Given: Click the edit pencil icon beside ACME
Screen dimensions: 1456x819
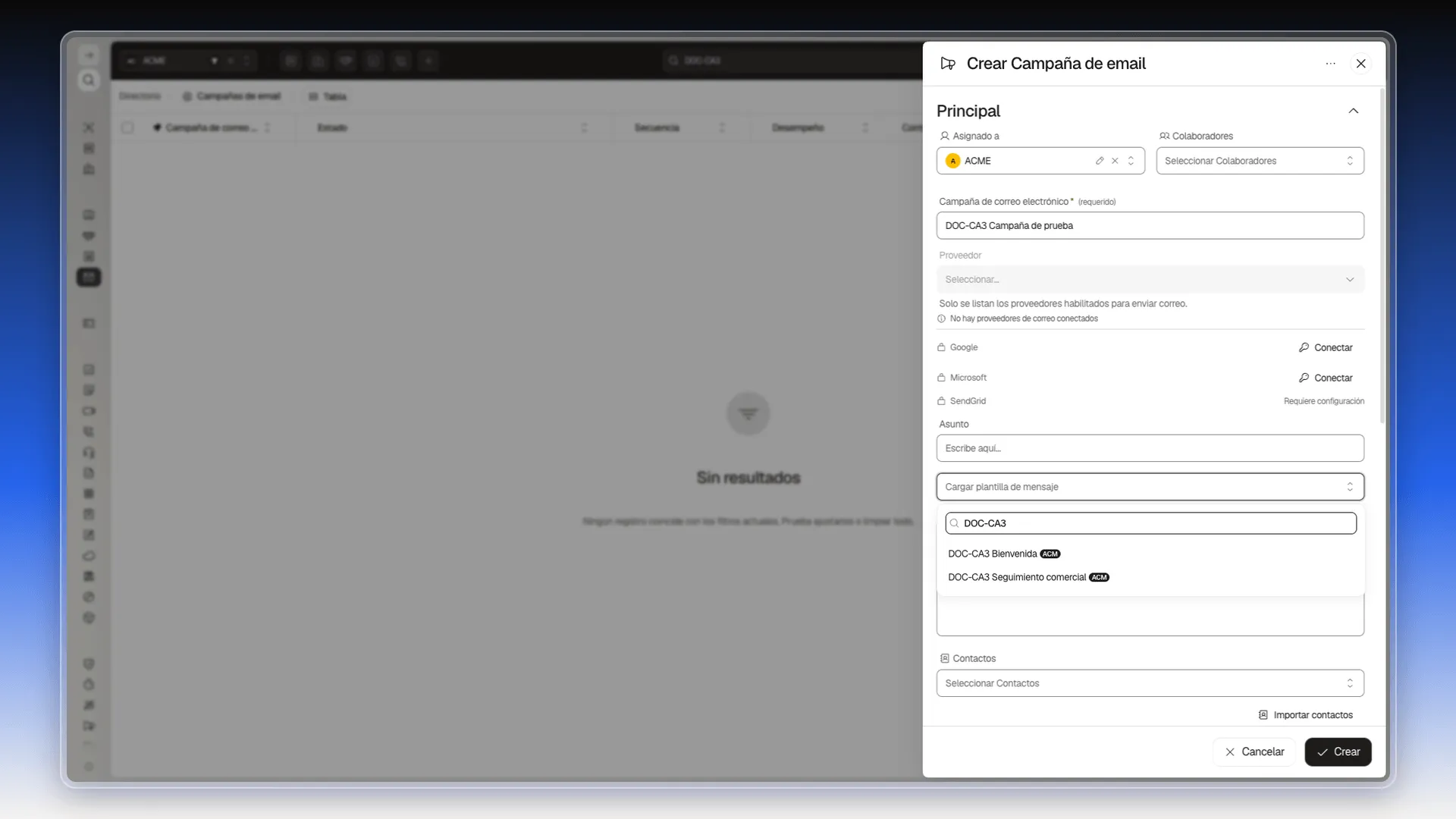Looking at the screenshot, I should coord(1100,161).
